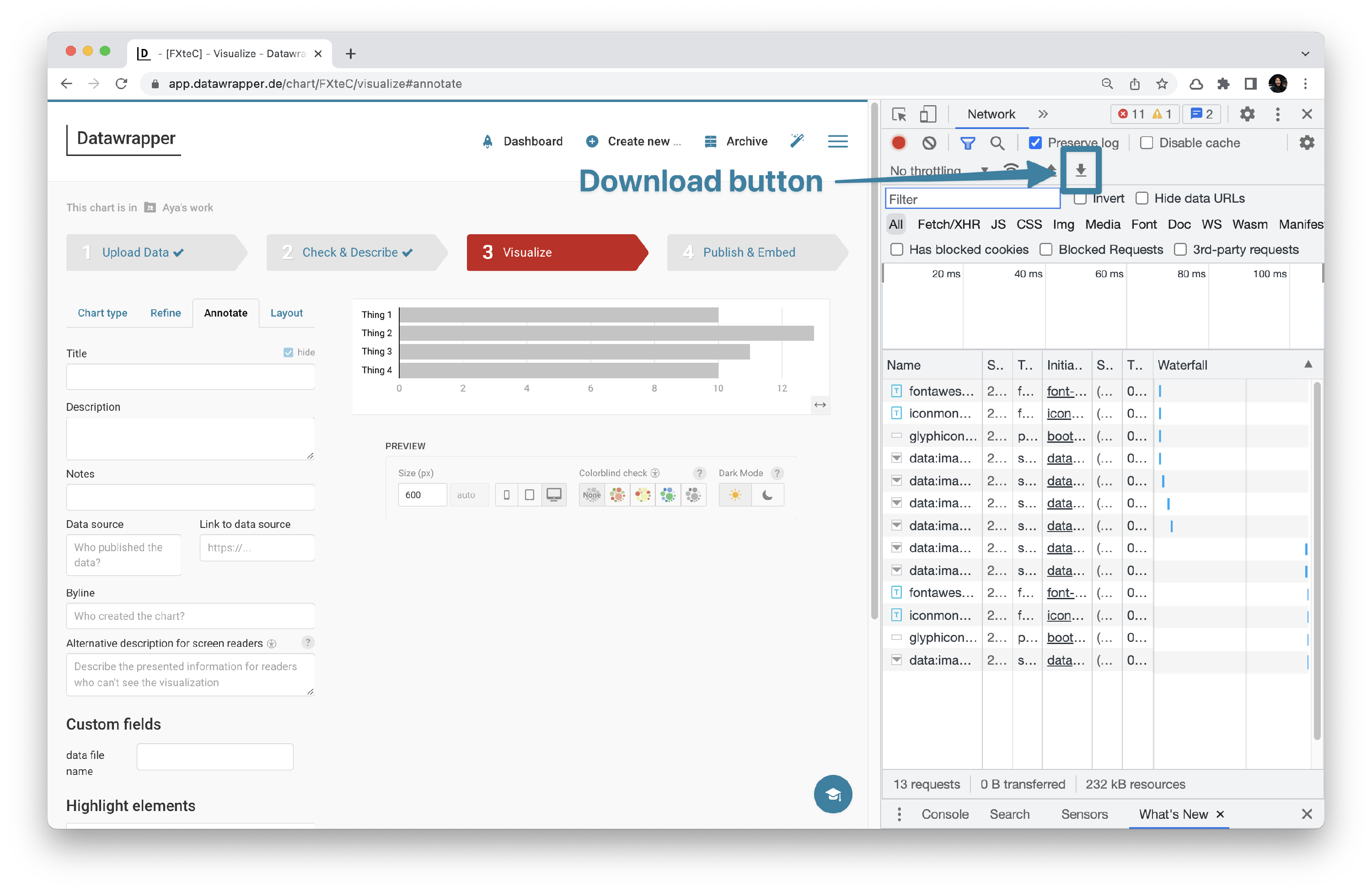Select the inspect element cursor tool

click(x=899, y=114)
